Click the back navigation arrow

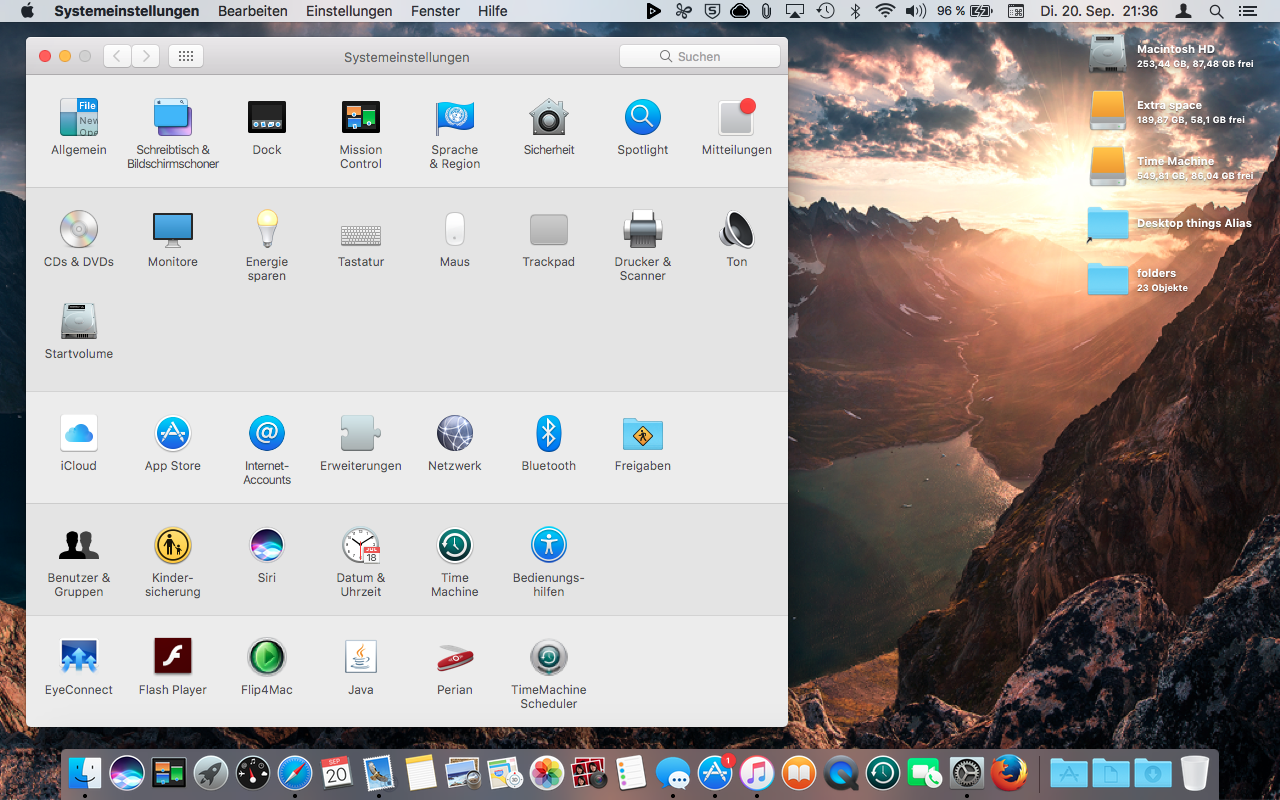pyautogui.click(x=118, y=56)
